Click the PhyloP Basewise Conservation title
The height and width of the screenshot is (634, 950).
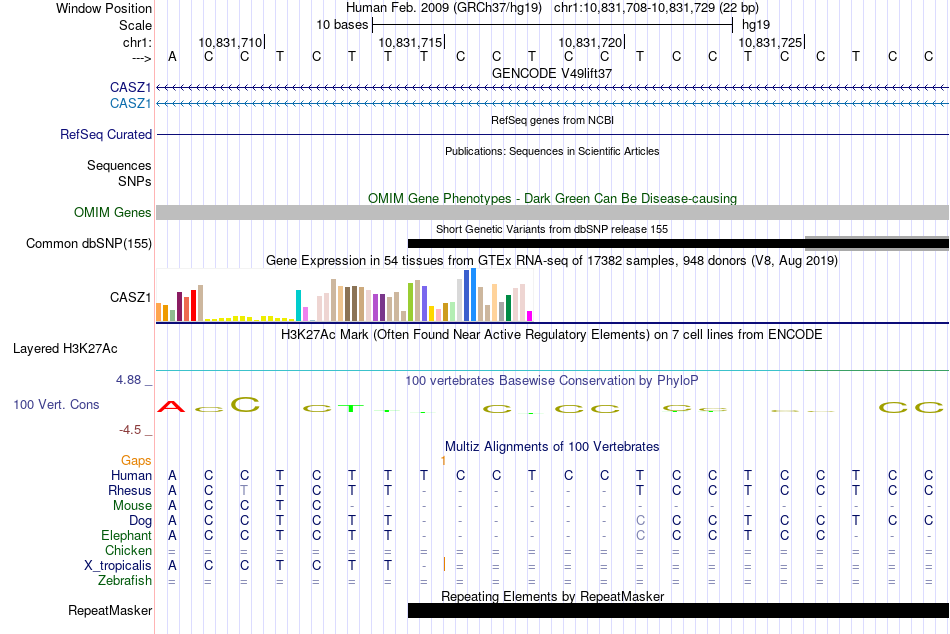pos(552,381)
